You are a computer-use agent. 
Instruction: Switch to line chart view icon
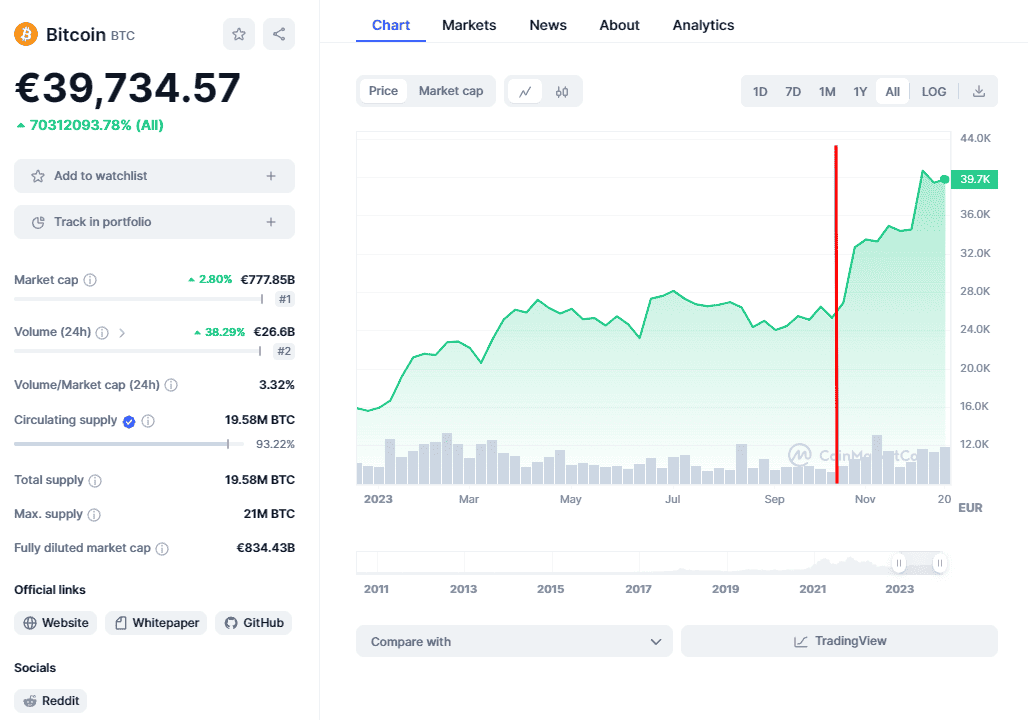point(525,91)
